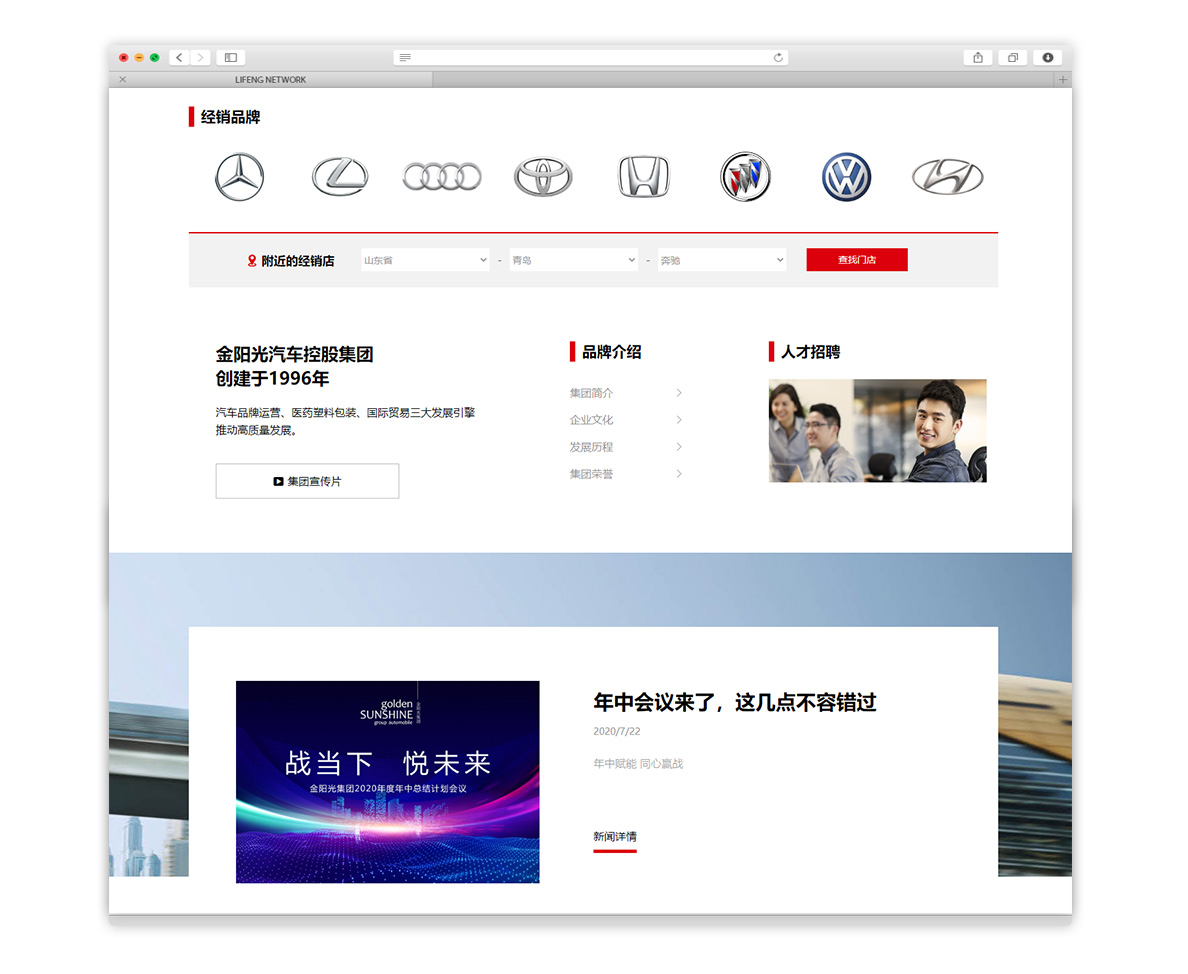Toggle the browser sidebar button
Screen dimensions: 1188x974
(x=231, y=58)
